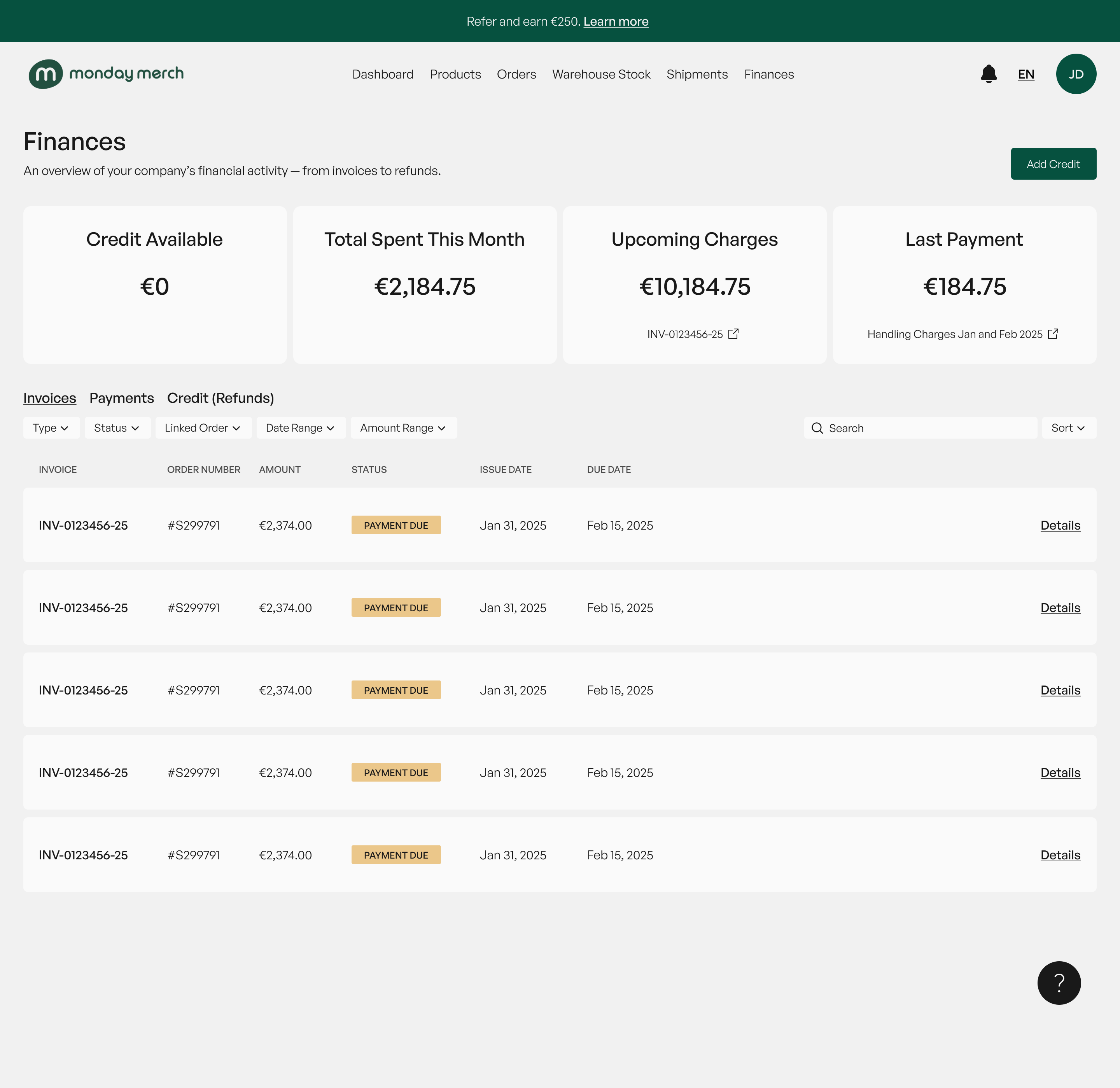Switch to the Payments tab
The height and width of the screenshot is (1088, 1120).
click(x=121, y=398)
